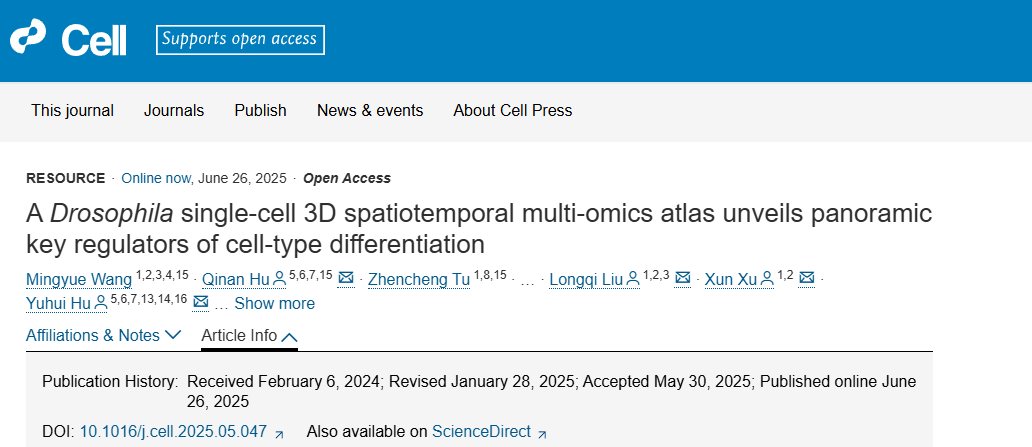Screen dimensions: 1032x447
Task: Expand the Affiliations & Notes section
Action: [x=103, y=336]
